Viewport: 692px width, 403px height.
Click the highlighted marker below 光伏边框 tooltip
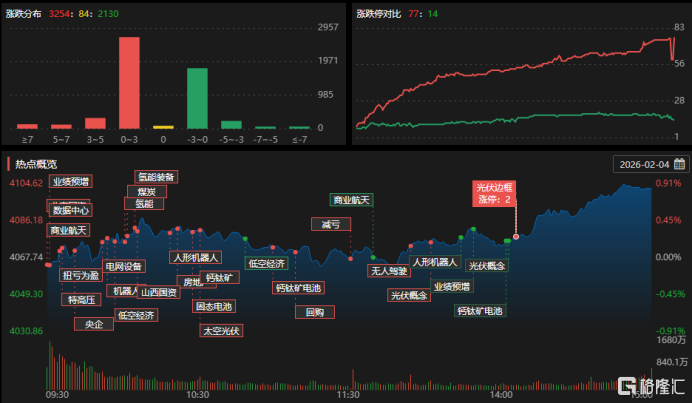coord(516,237)
